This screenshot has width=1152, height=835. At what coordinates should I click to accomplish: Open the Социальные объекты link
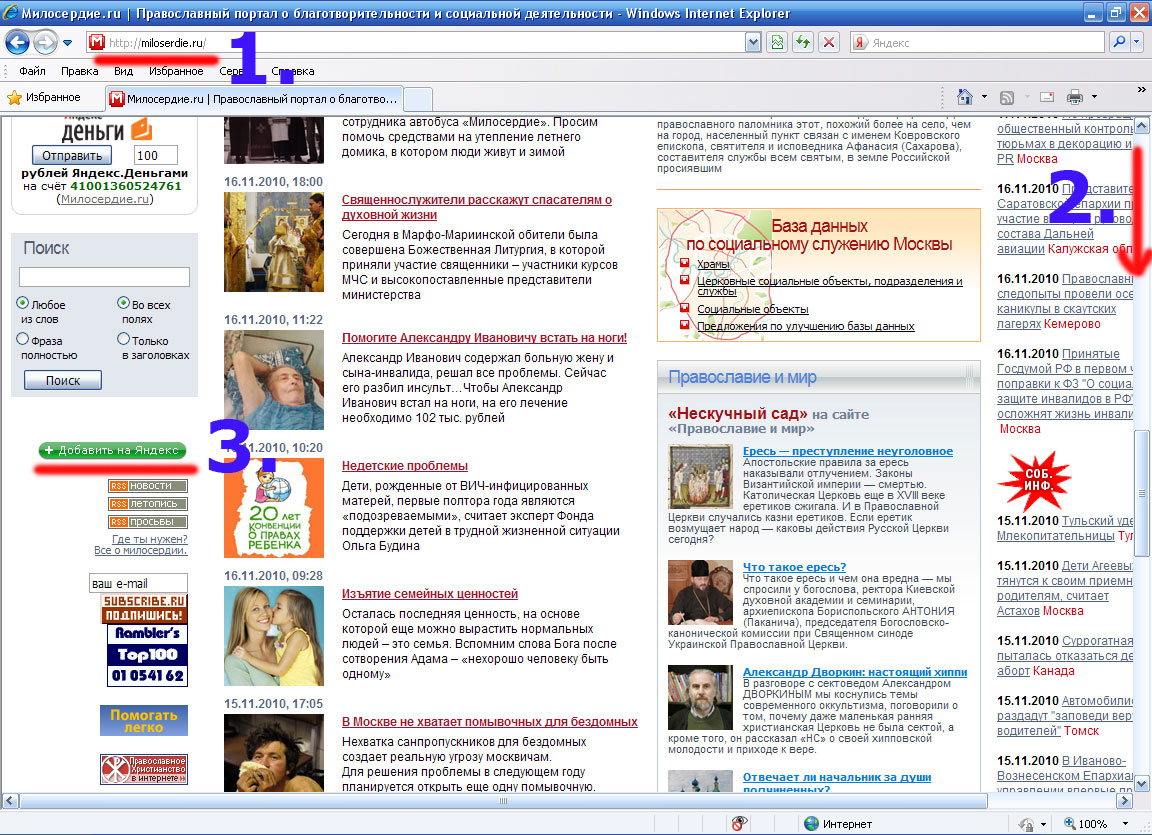point(753,309)
